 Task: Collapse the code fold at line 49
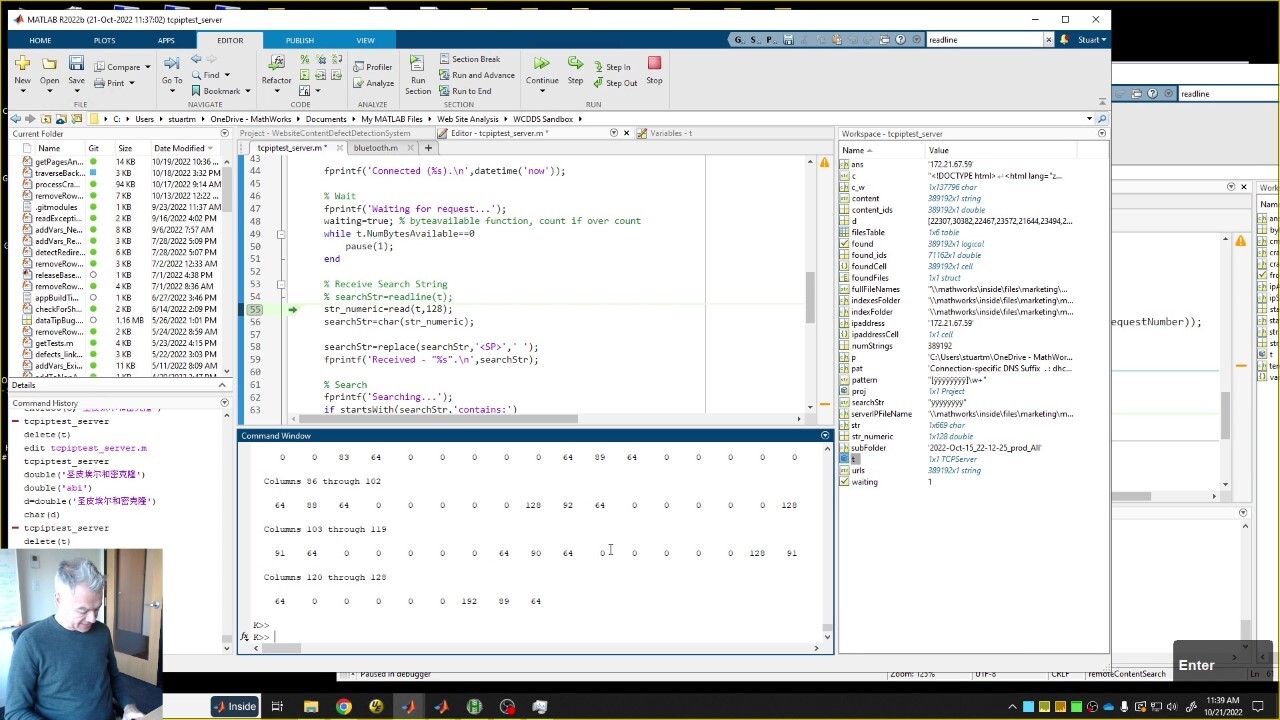[x=281, y=234]
